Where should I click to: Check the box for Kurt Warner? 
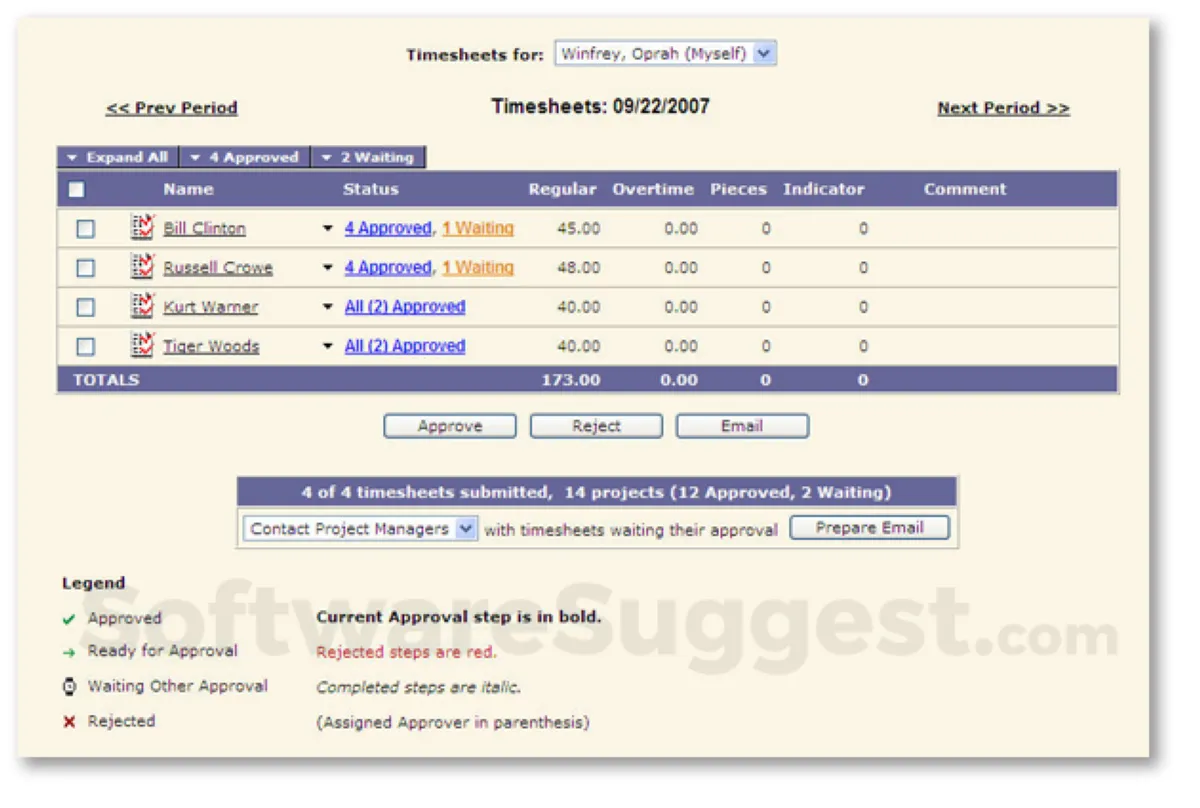86,306
